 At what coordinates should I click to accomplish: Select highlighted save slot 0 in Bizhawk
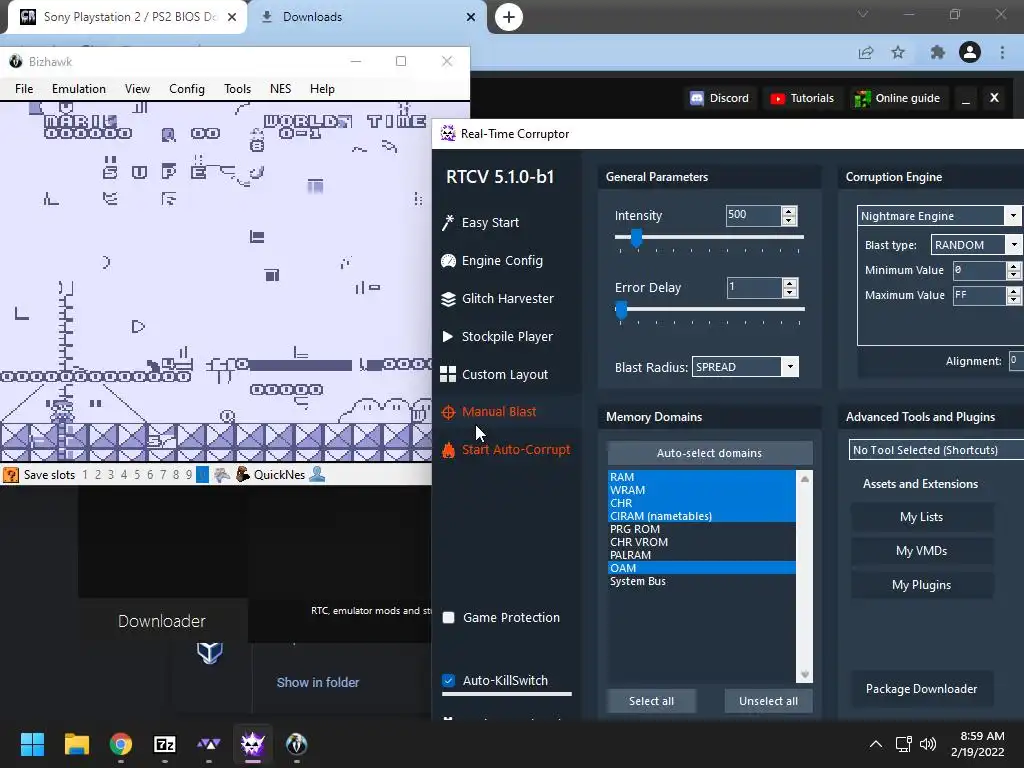[x=202, y=475]
